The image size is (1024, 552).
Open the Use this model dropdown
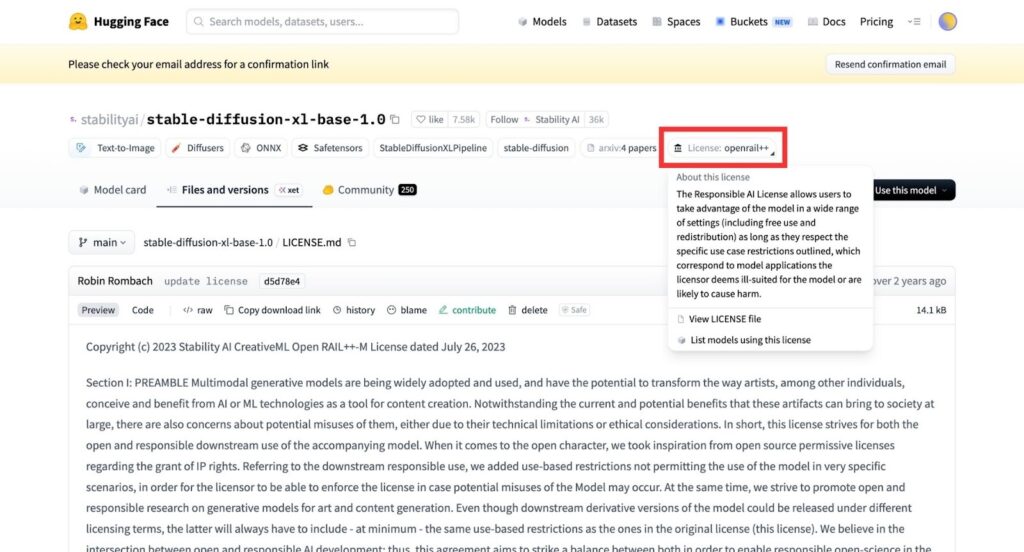tap(911, 190)
